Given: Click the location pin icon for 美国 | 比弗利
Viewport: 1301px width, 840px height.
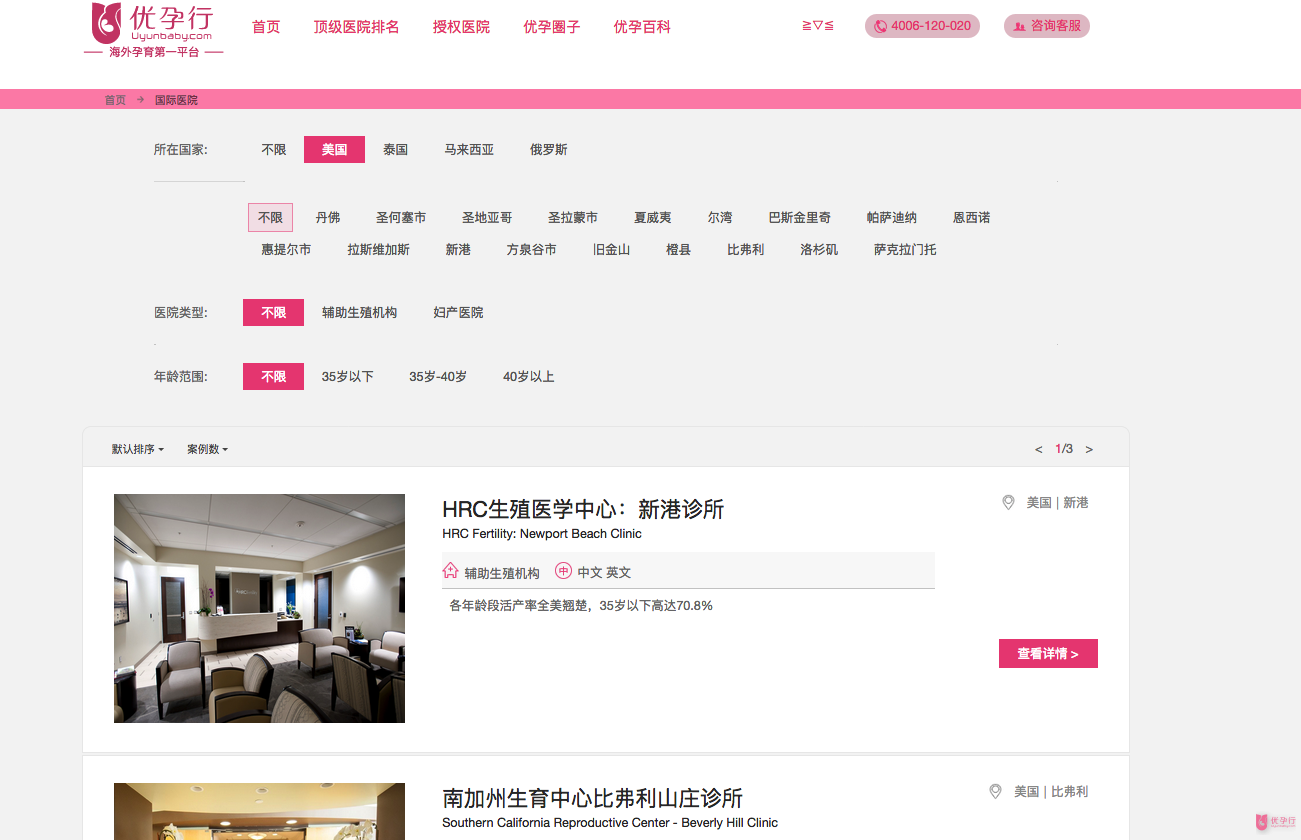Looking at the screenshot, I should click(x=995, y=791).
